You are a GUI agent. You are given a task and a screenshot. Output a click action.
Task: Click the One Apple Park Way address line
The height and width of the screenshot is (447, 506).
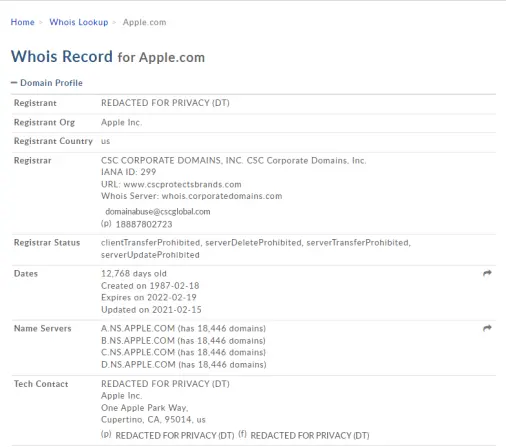(x=145, y=408)
